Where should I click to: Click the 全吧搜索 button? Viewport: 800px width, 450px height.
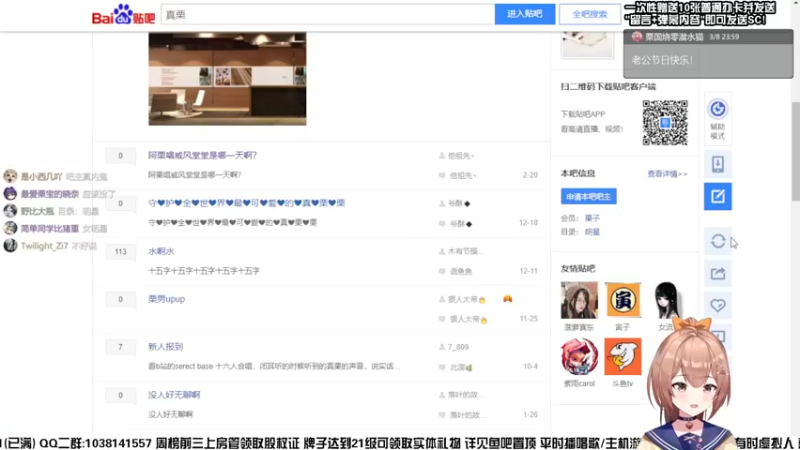click(x=590, y=14)
